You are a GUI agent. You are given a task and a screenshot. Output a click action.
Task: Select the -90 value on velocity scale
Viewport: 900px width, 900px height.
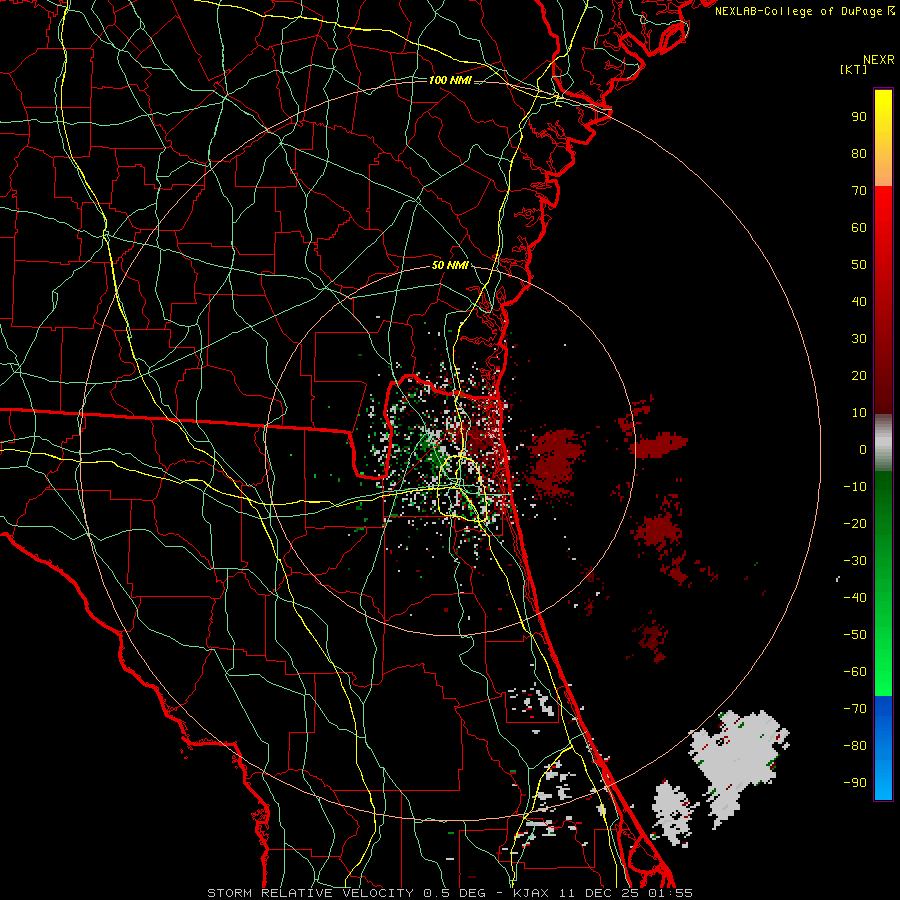[x=855, y=783]
